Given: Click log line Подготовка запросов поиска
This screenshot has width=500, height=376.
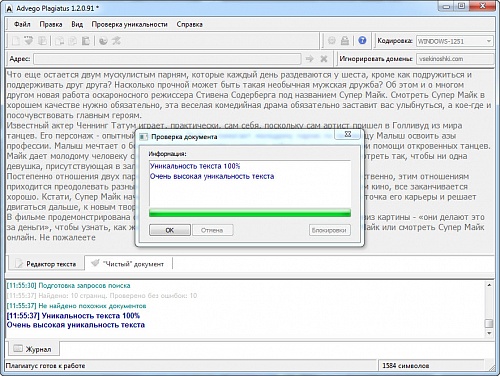Looking at the screenshot, I should 68,285.
